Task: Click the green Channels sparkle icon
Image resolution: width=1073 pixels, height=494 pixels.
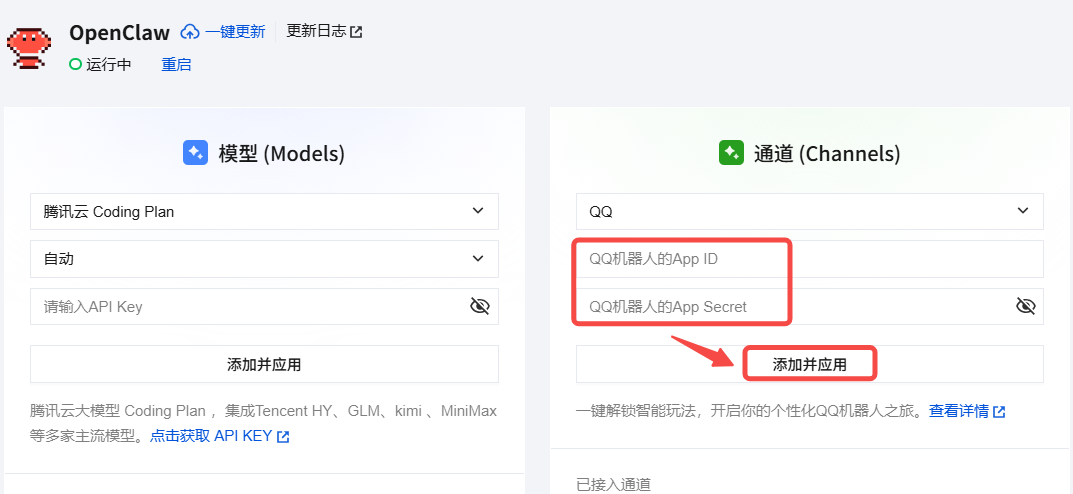Action: pyautogui.click(x=731, y=153)
